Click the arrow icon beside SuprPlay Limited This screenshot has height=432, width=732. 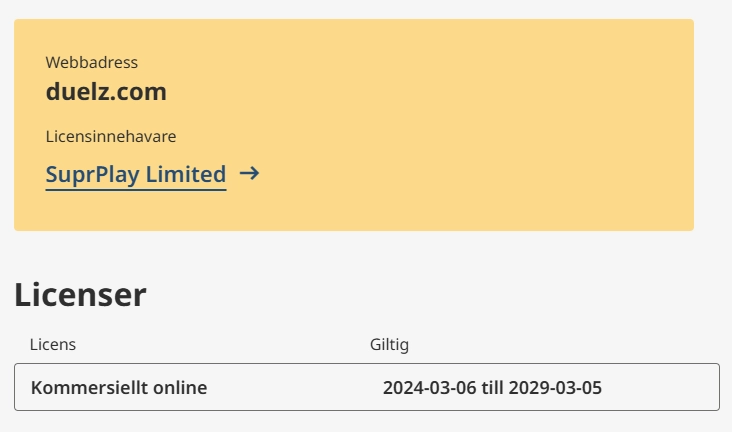[250, 174]
